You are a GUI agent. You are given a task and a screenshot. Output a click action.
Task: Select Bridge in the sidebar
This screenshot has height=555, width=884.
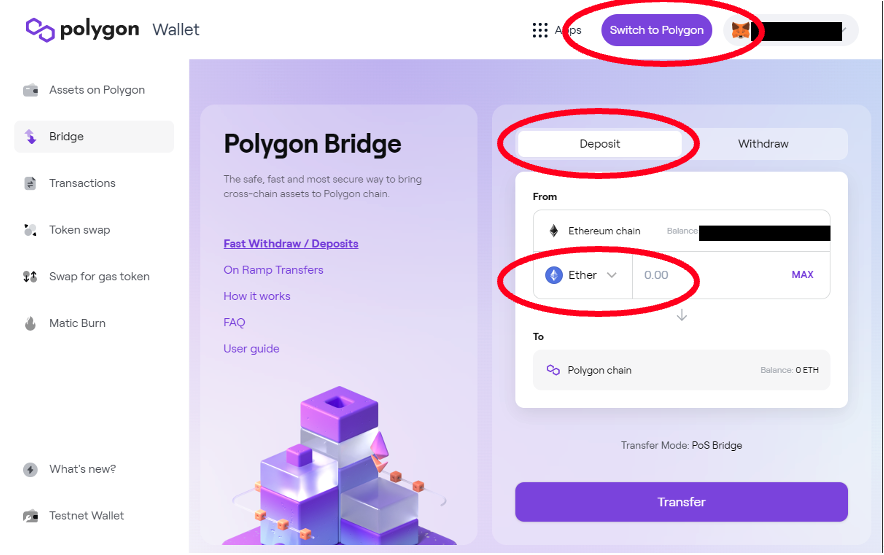pos(67,137)
